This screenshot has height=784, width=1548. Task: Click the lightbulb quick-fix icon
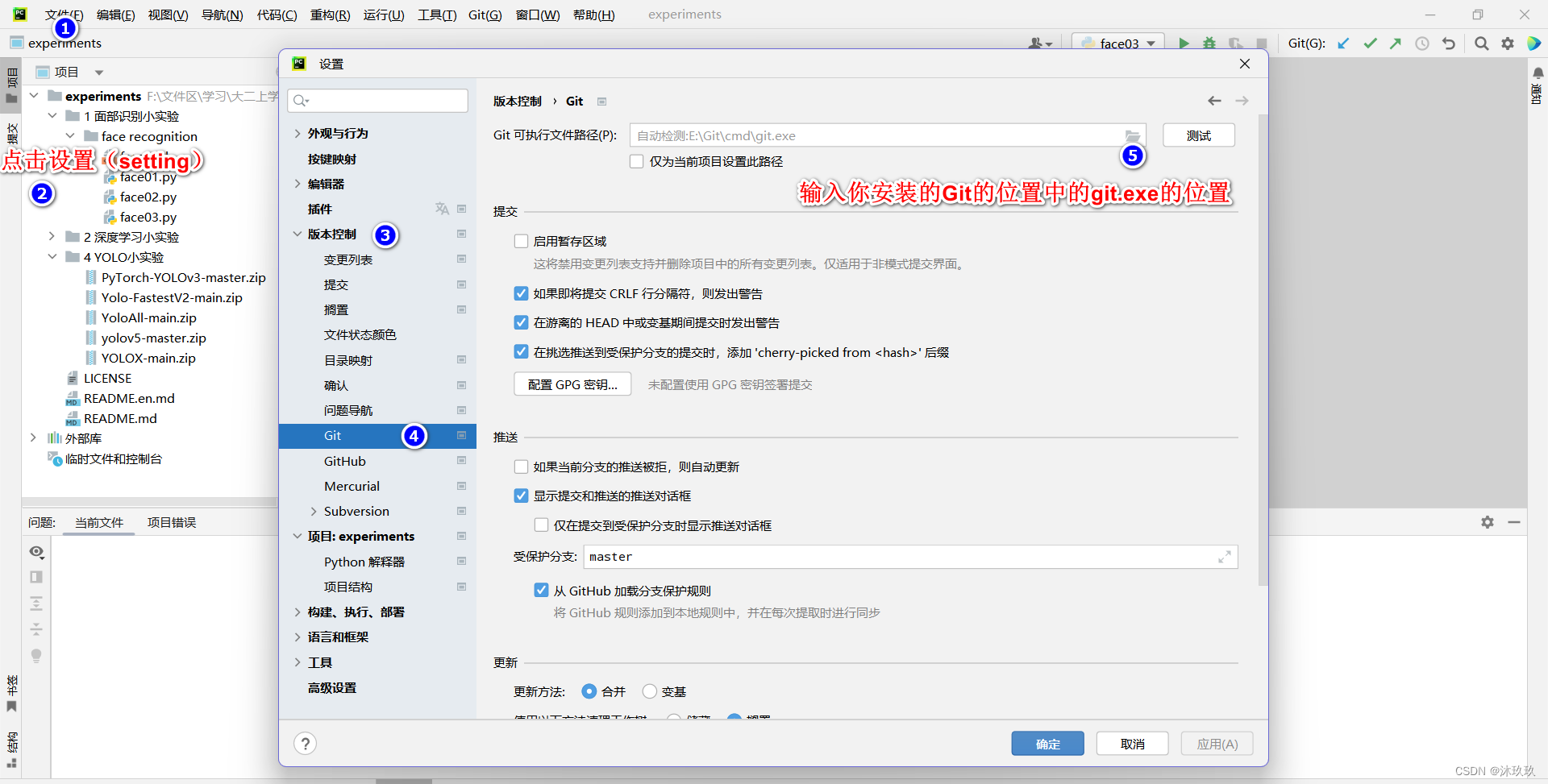point(36,656)
